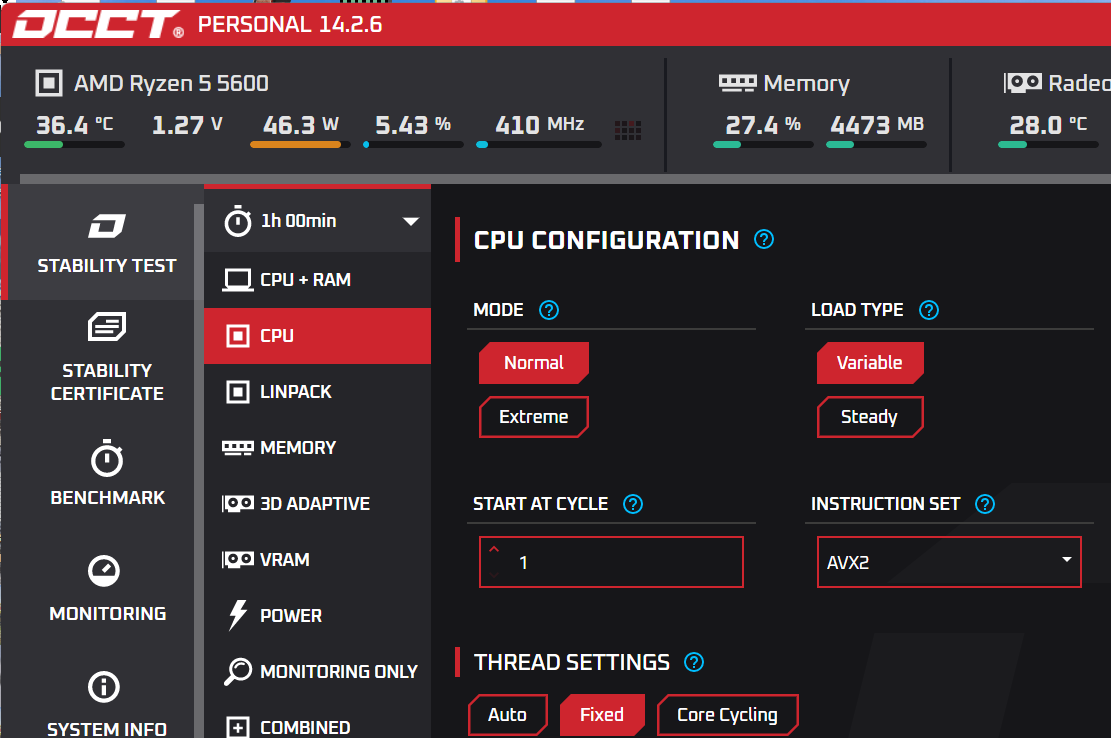1111x738 pixels.
Task: Choose Variable load type
Action: coord(870,363)
